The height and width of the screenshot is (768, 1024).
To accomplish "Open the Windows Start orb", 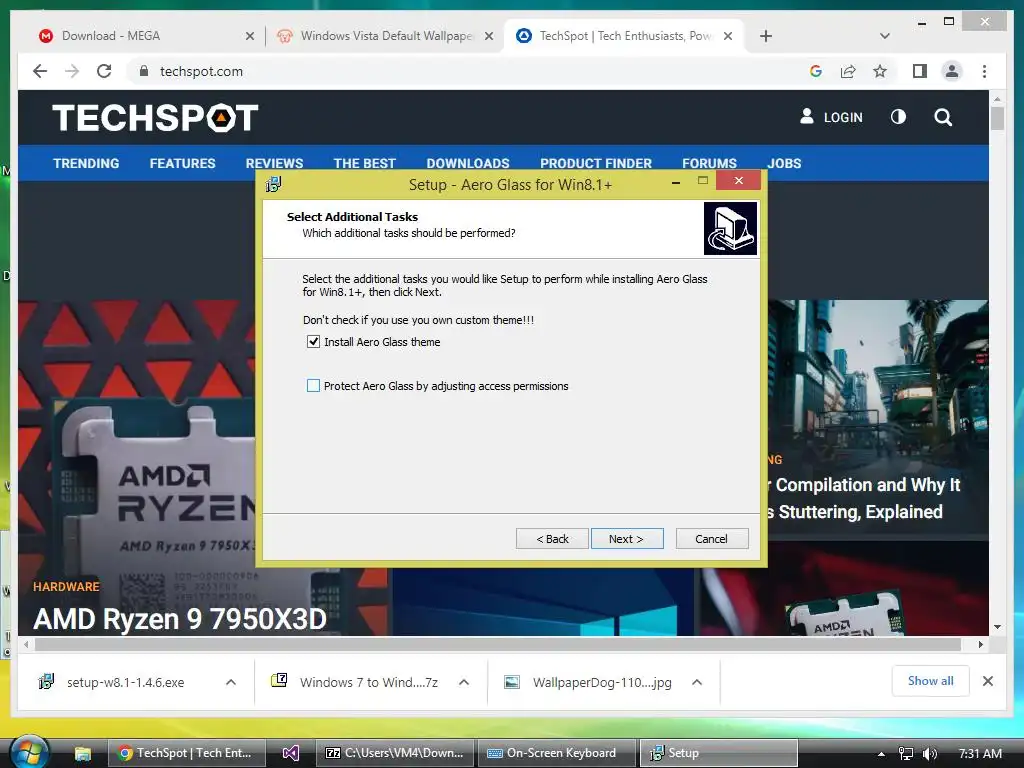I will [x=29, y=752].
